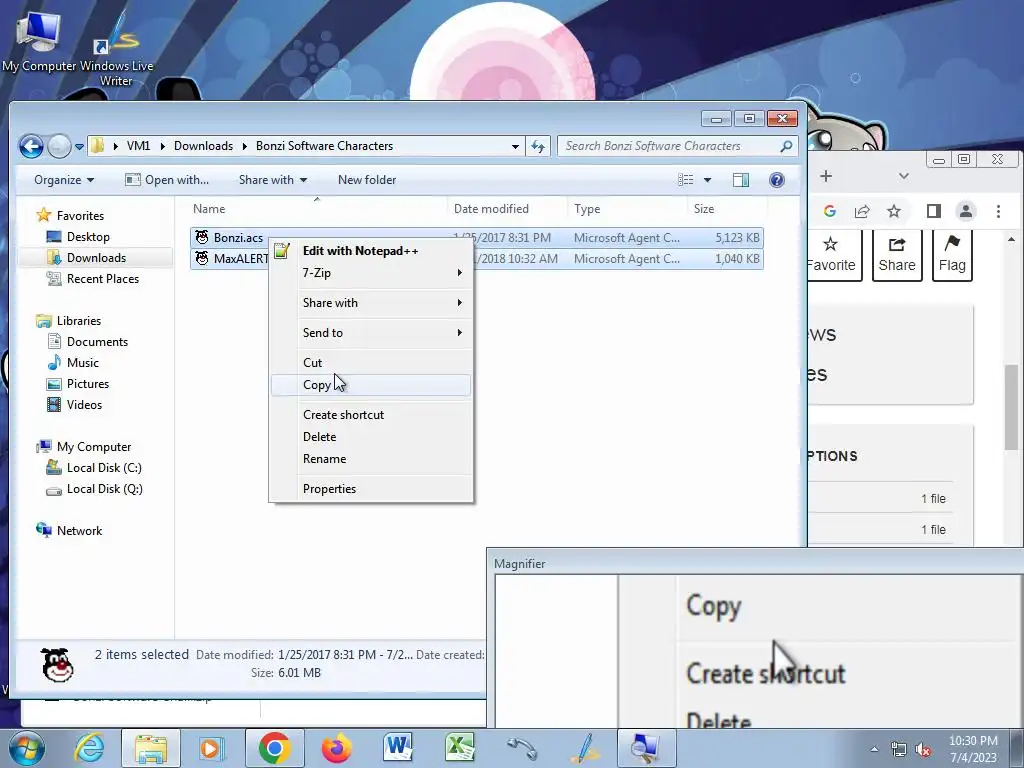Toggle Chrome side panel icon
Image resolution: width=1024 pixels, height=768 pixels.
933,211
